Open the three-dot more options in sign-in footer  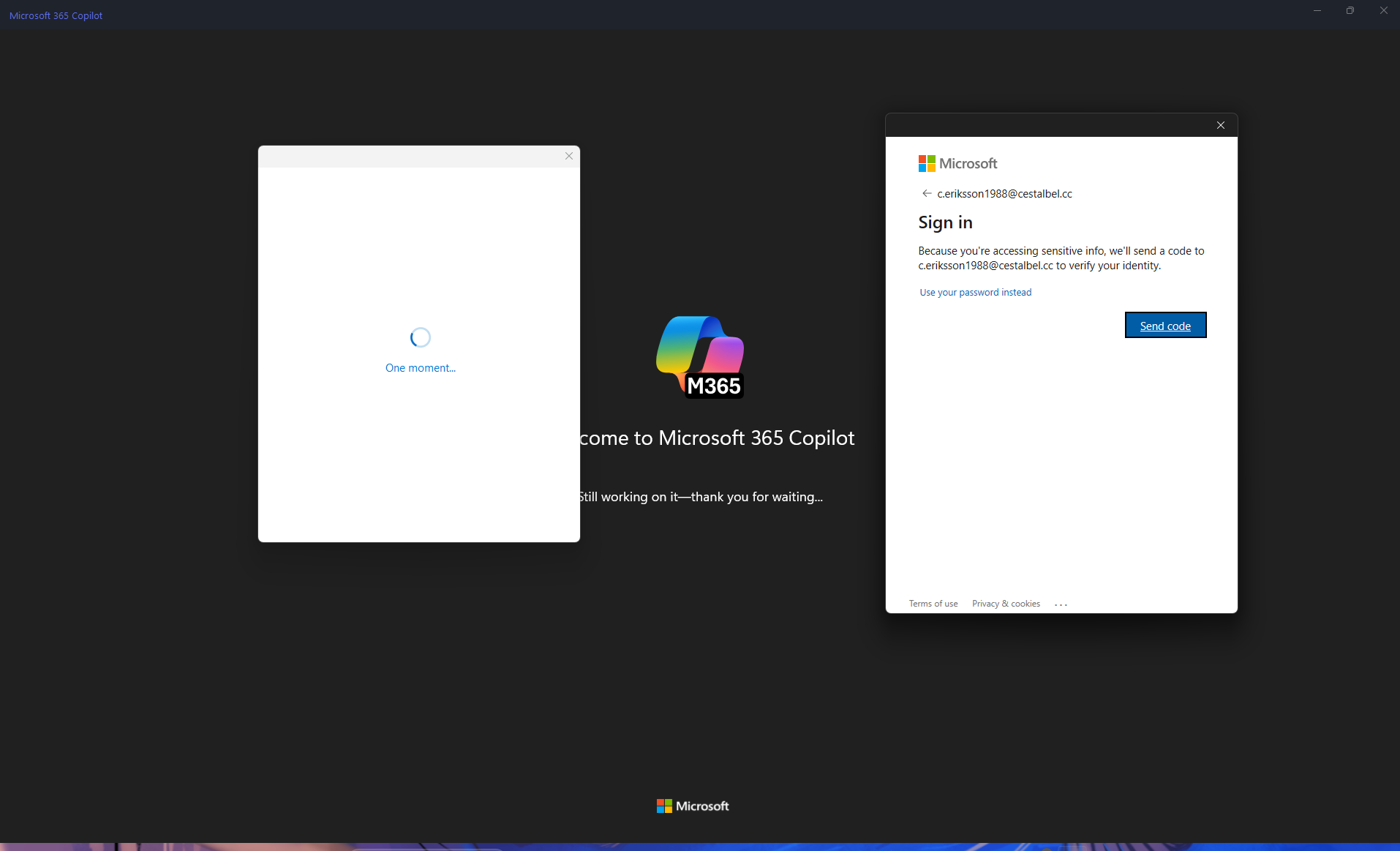[x=1061, y=604]
